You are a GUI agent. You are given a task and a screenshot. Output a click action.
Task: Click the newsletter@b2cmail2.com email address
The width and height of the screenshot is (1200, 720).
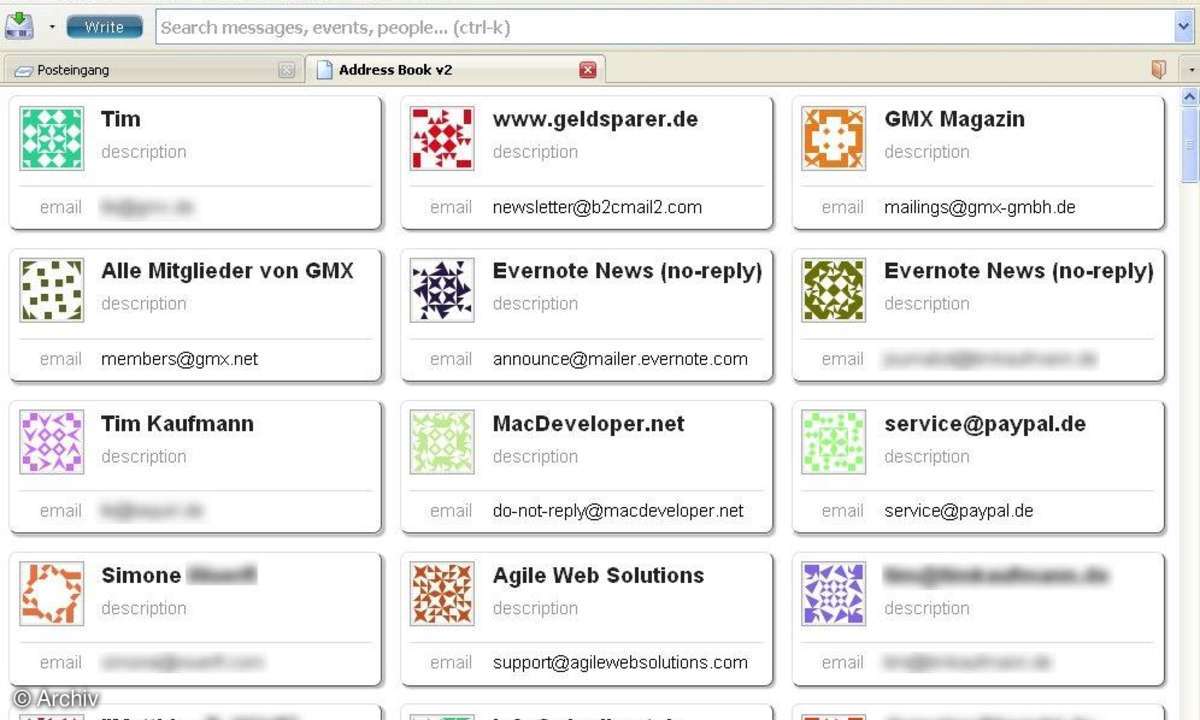coord(597,207)
